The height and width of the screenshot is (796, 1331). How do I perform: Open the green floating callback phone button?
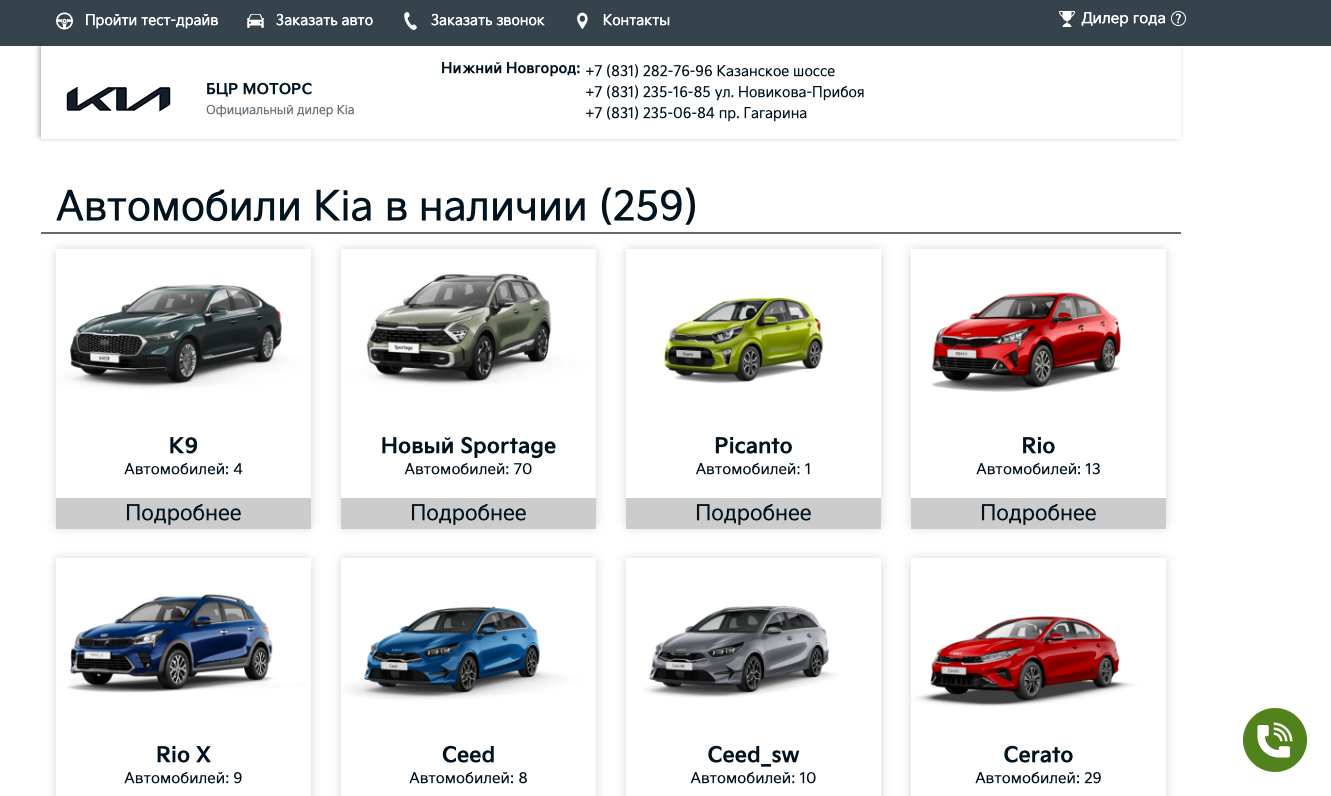pyautogui.click(x=1275, y=740)
